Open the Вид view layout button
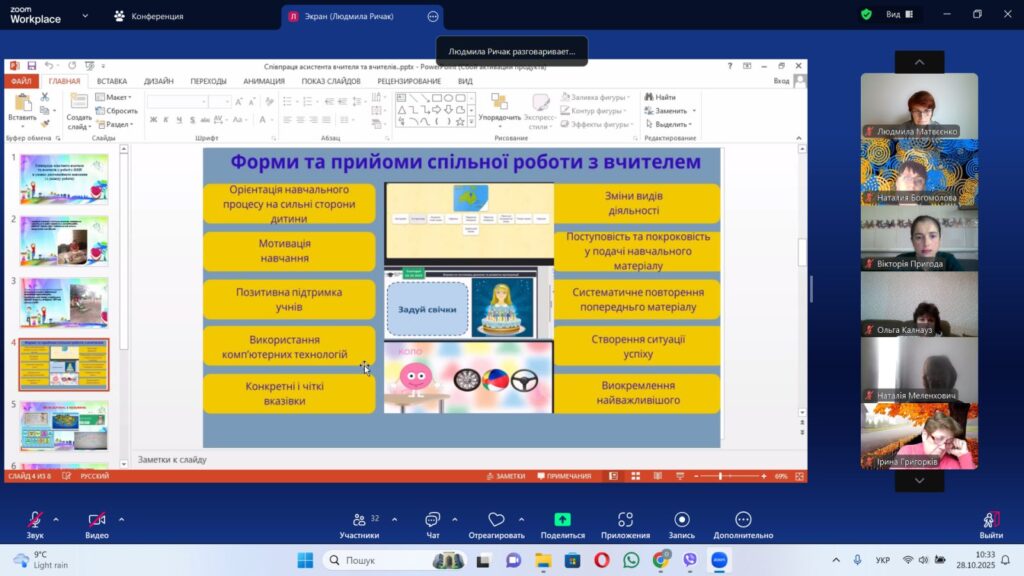Image resolution: width=1024 pixels, height=576 pixels. 899,15
